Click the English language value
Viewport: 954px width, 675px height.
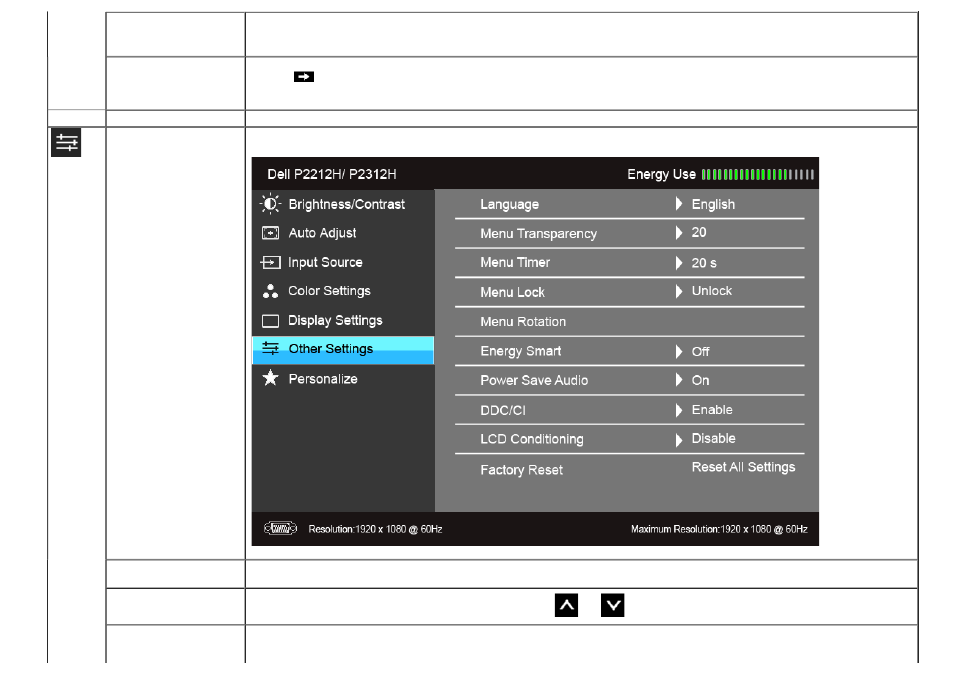(713, 205)
